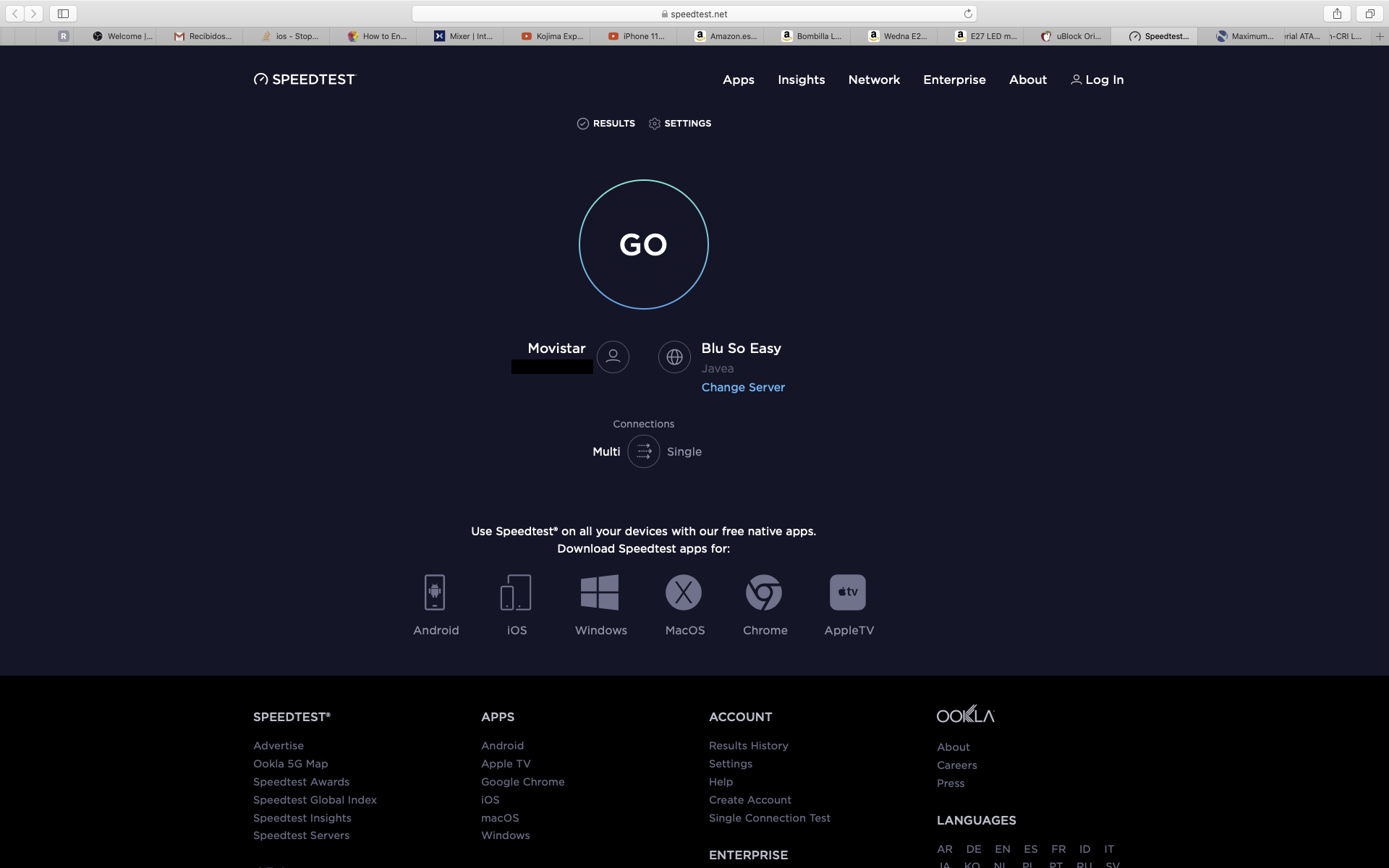Toggle the Multi/Single connections switch
1389x868 pixels.
(644, 451)
